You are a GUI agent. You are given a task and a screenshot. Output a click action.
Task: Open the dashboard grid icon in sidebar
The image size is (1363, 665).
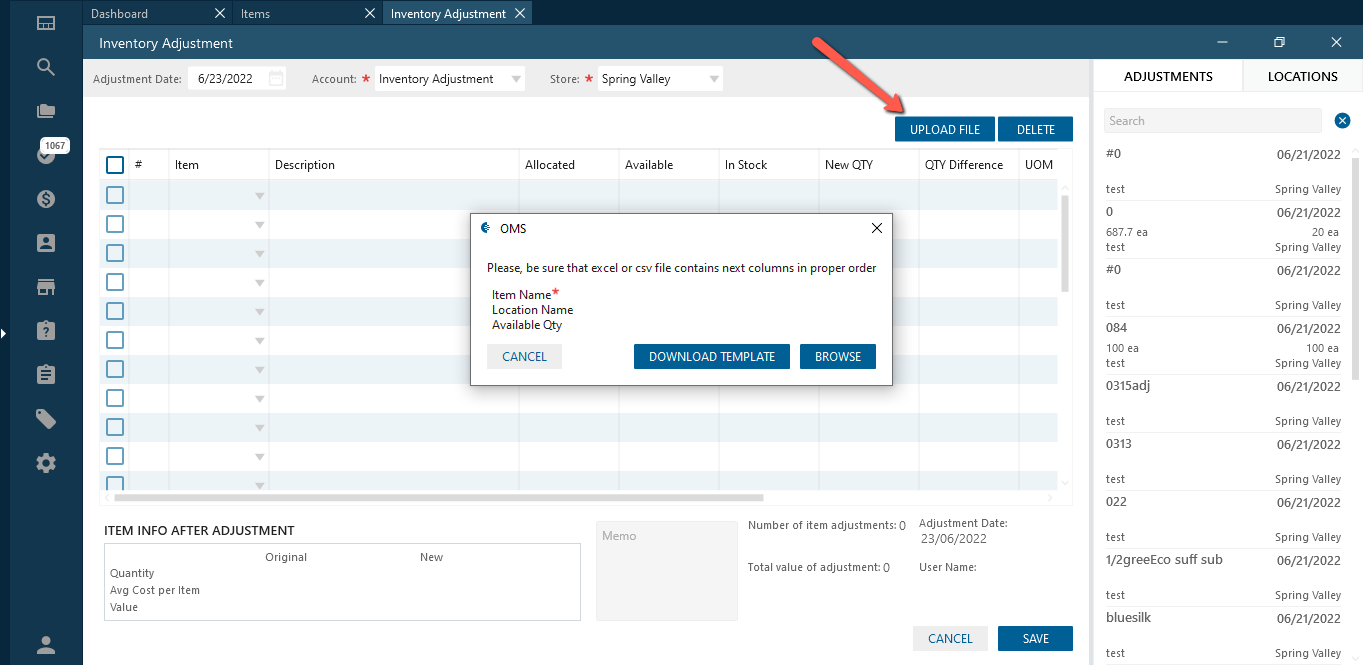coord(45,23)
